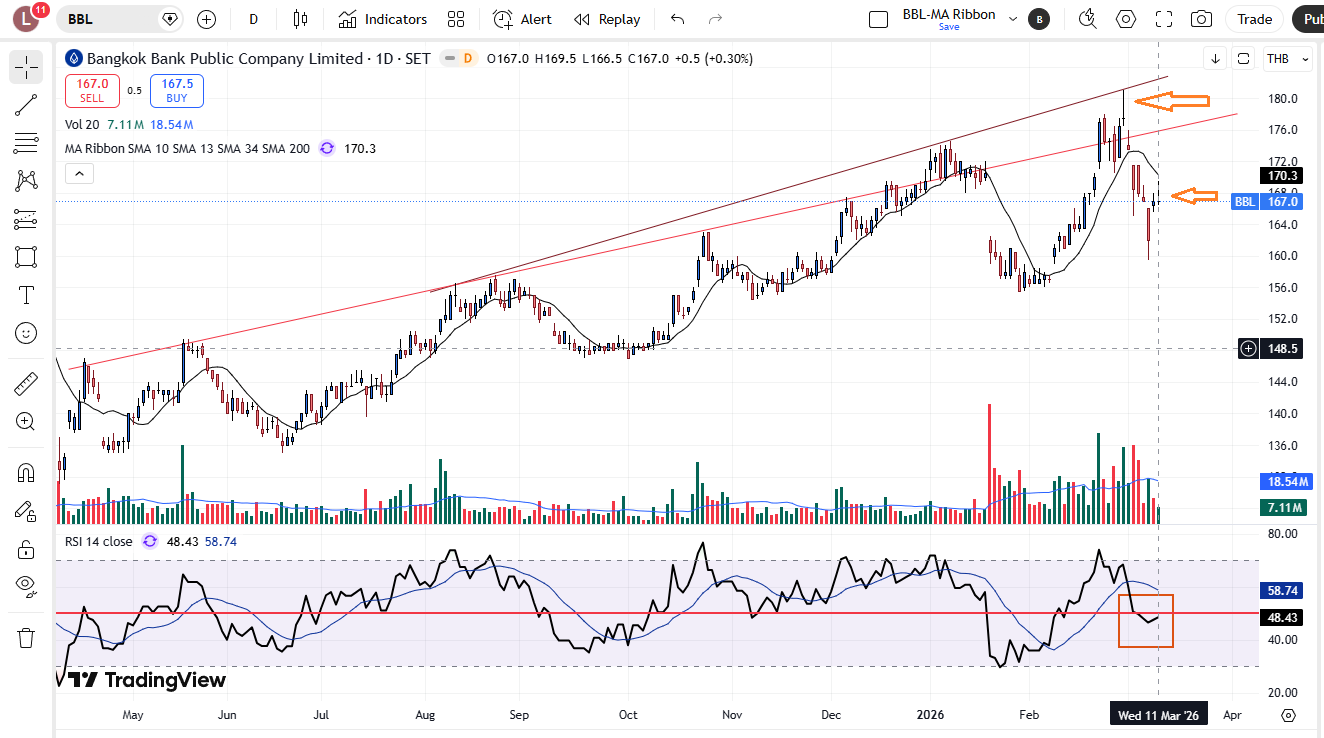The image size is (1324, 738).
Task: Open the indicator templates grid
Action: (x=456, y=19)
